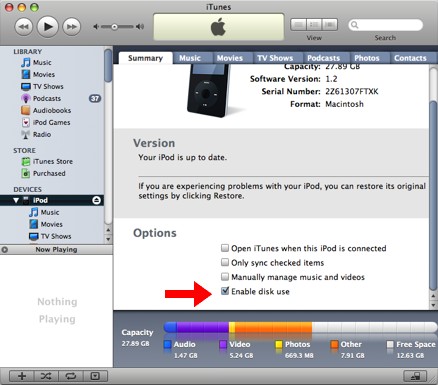Start playback with the Play button
This screenshot has height=385, width=438.
point(48,26)
